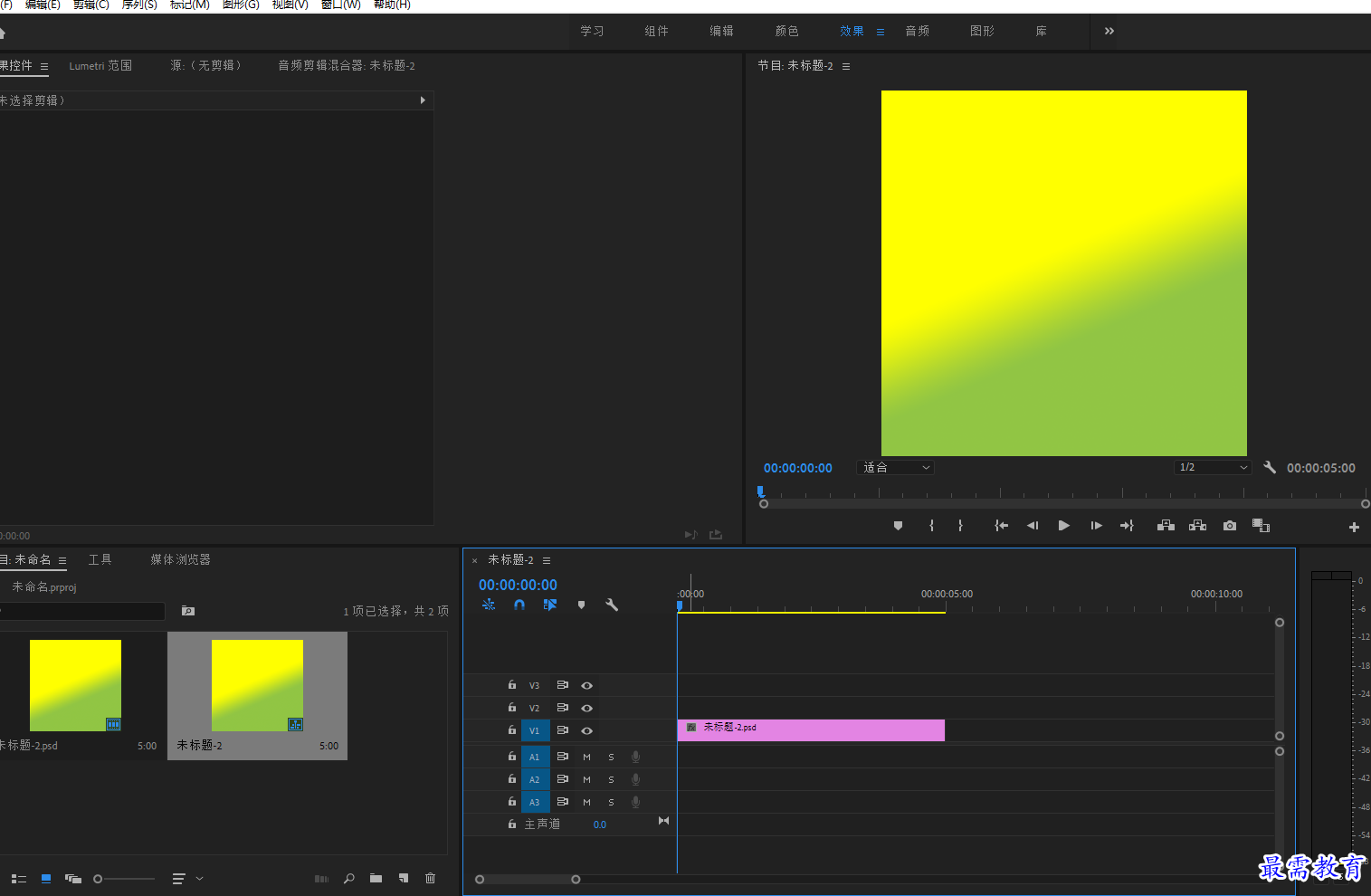Open the 媒体浏览器 tab
The image size is (1371, 896).
180,560
